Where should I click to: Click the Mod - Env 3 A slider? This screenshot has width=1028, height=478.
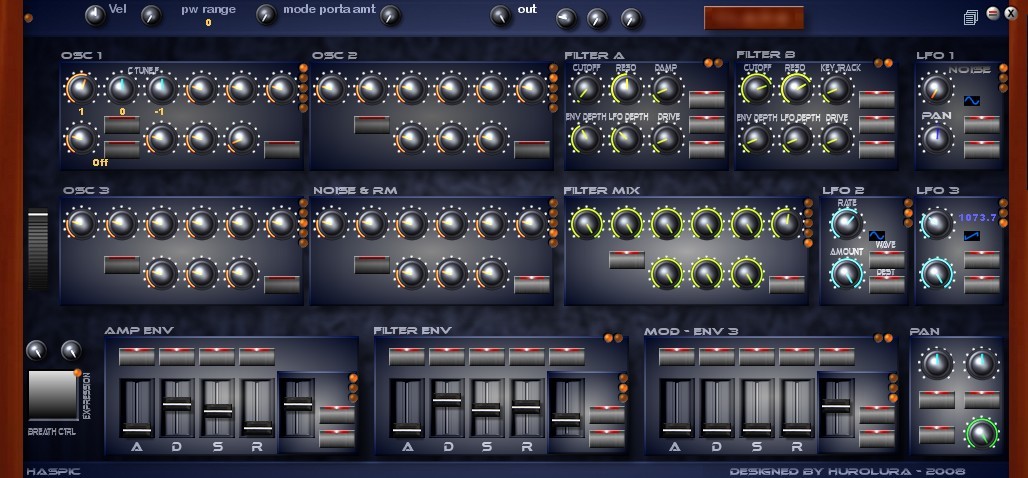tap(677, 407)
